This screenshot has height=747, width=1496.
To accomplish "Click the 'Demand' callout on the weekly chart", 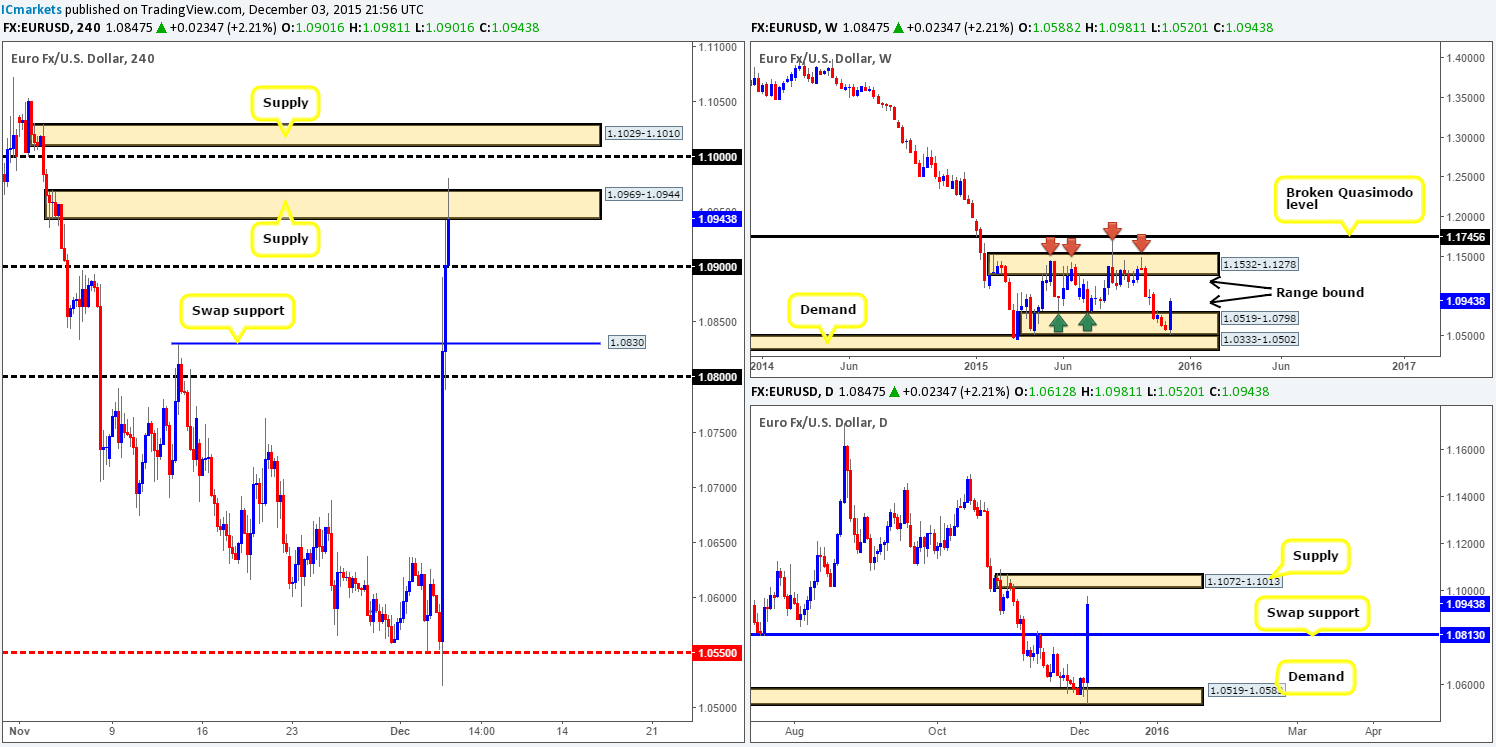I will pyautogui.click(x=827, y=310).
